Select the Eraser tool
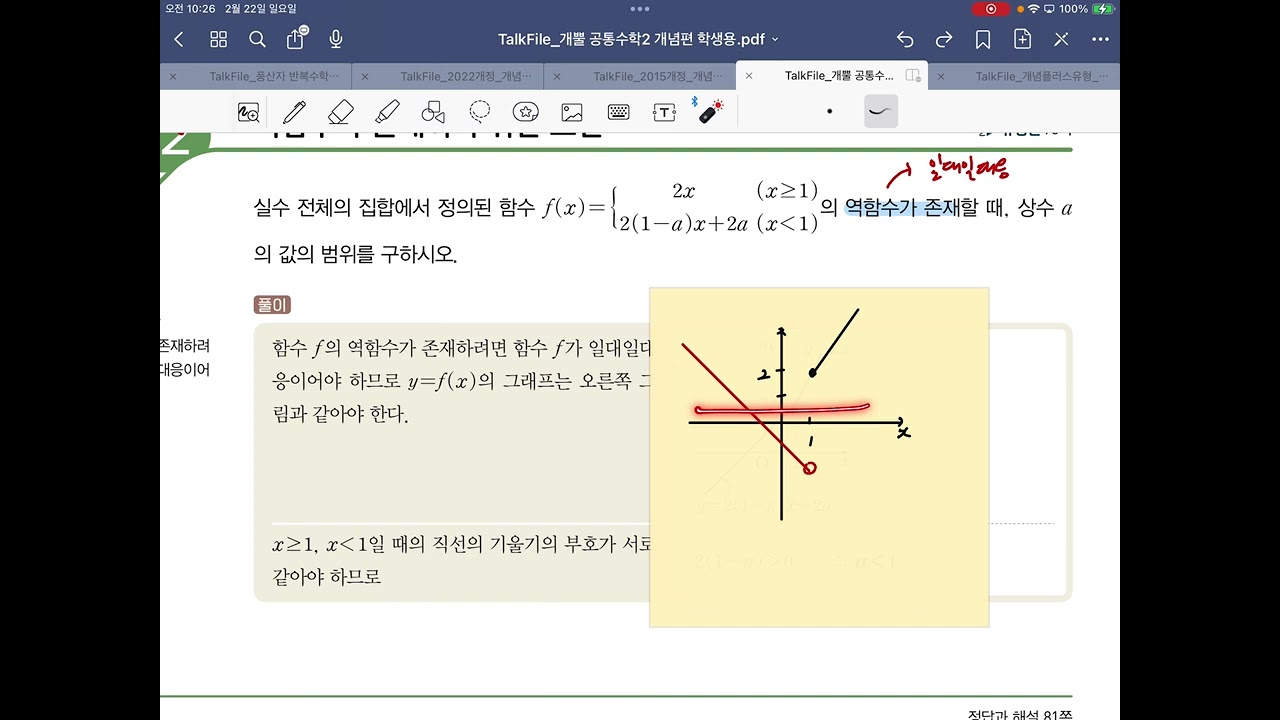 341,112
